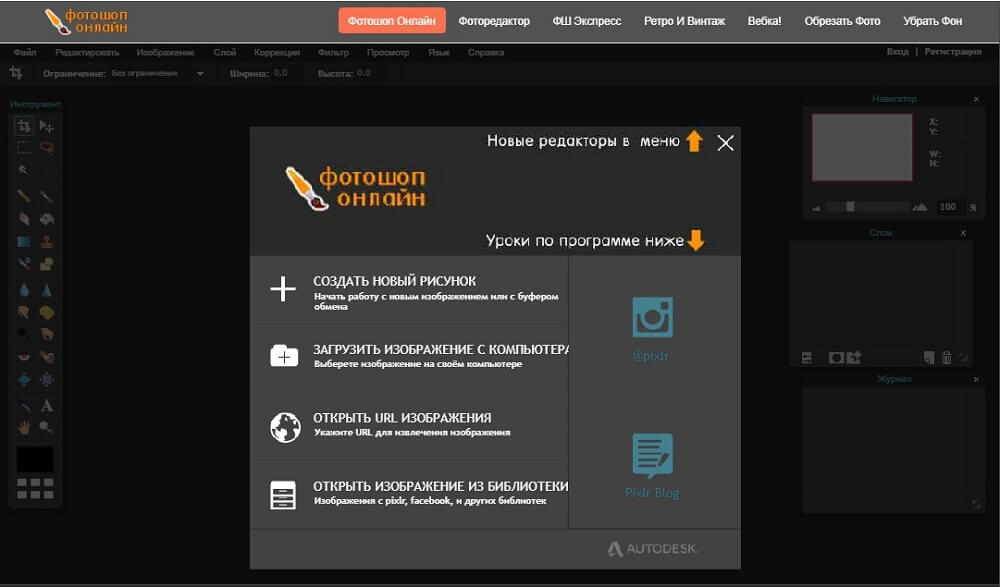
Task: Click the Navigator zoom-out mountain icon
Action: (x=817, y=208)
